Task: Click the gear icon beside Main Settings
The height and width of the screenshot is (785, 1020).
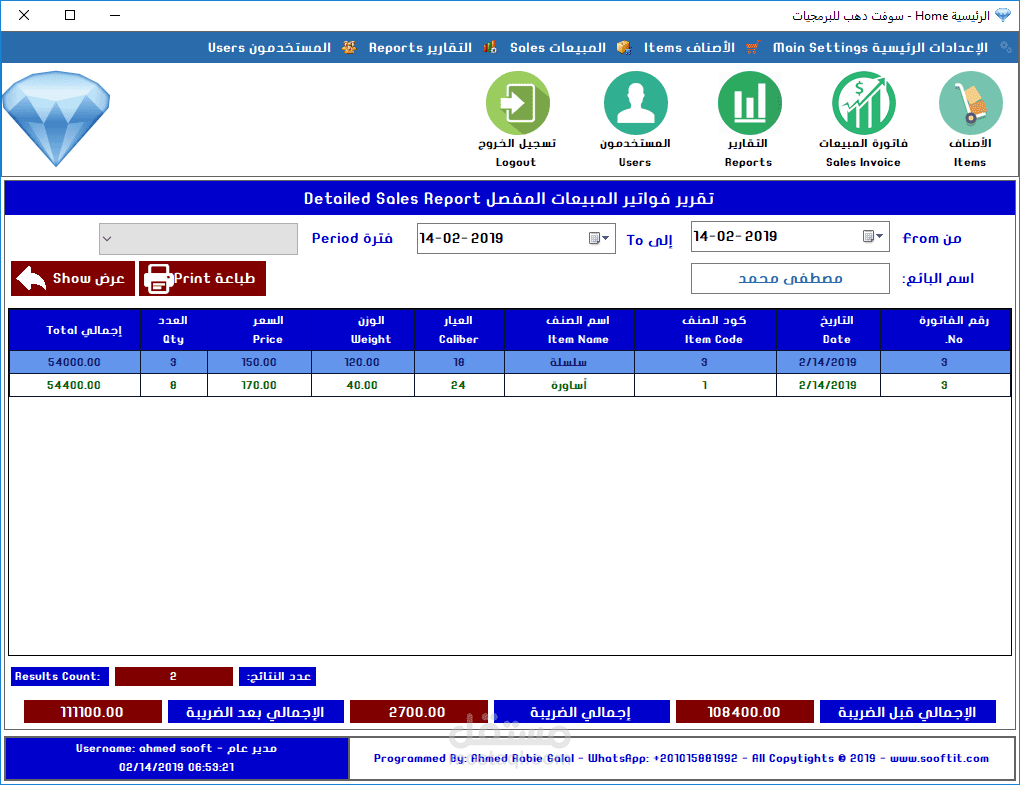Action: (x=1006, y=47)
